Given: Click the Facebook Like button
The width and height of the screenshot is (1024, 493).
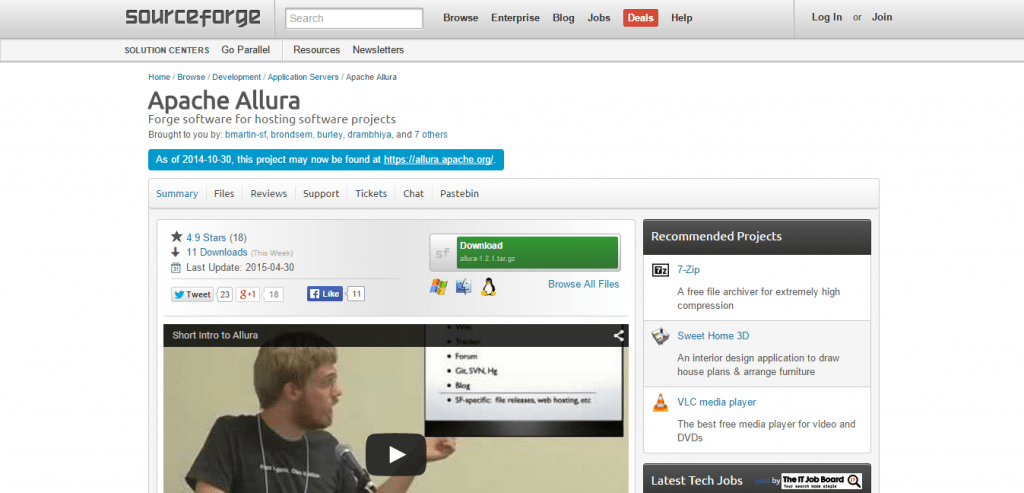Looking at the screenshot, I should tap(325, 294).
